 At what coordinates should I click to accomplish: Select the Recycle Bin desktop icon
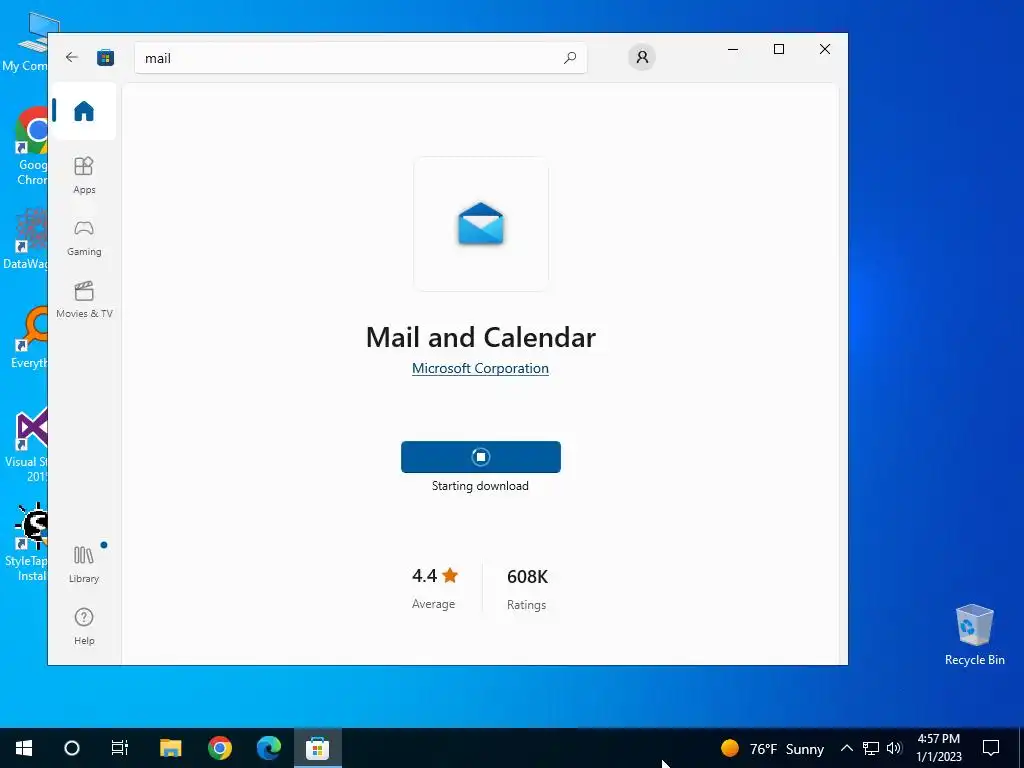(974, 635)
